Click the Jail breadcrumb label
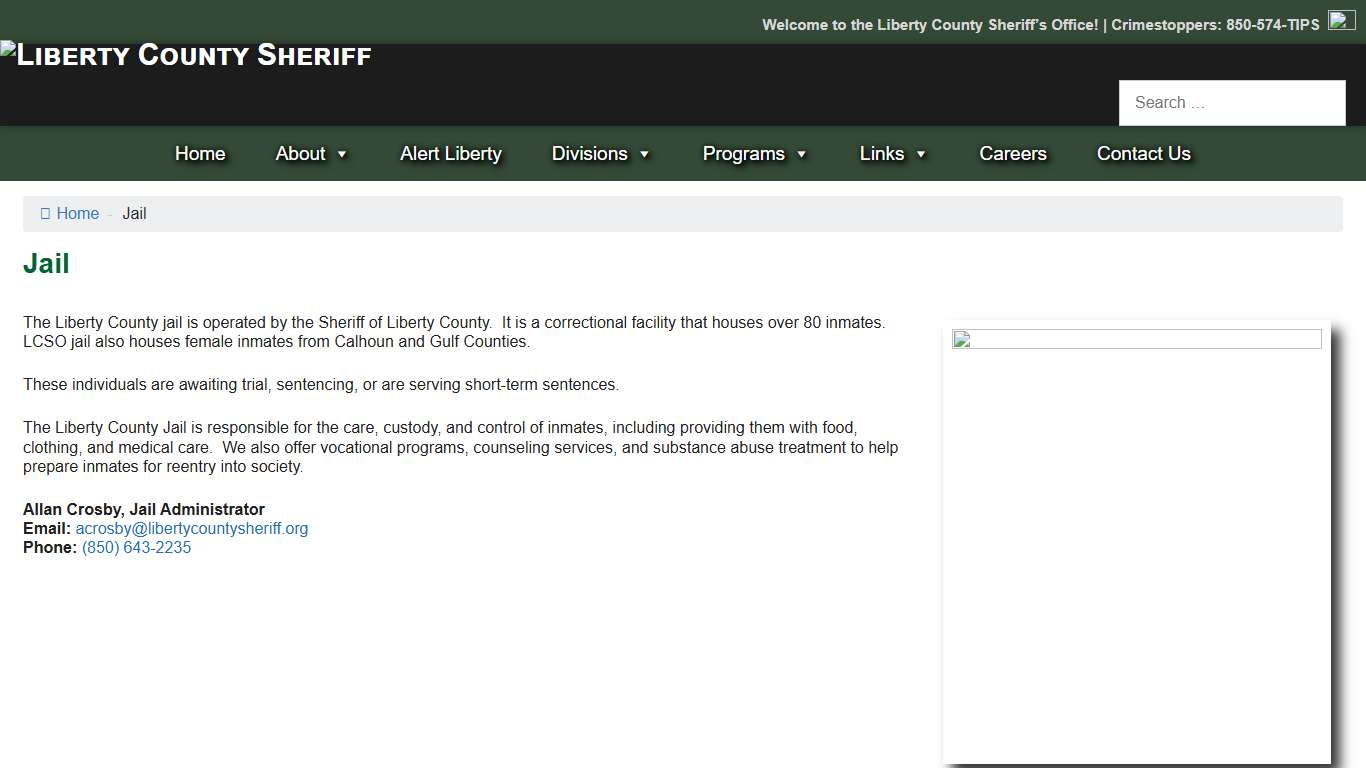The image size is (1366, 768). [134, 213]
